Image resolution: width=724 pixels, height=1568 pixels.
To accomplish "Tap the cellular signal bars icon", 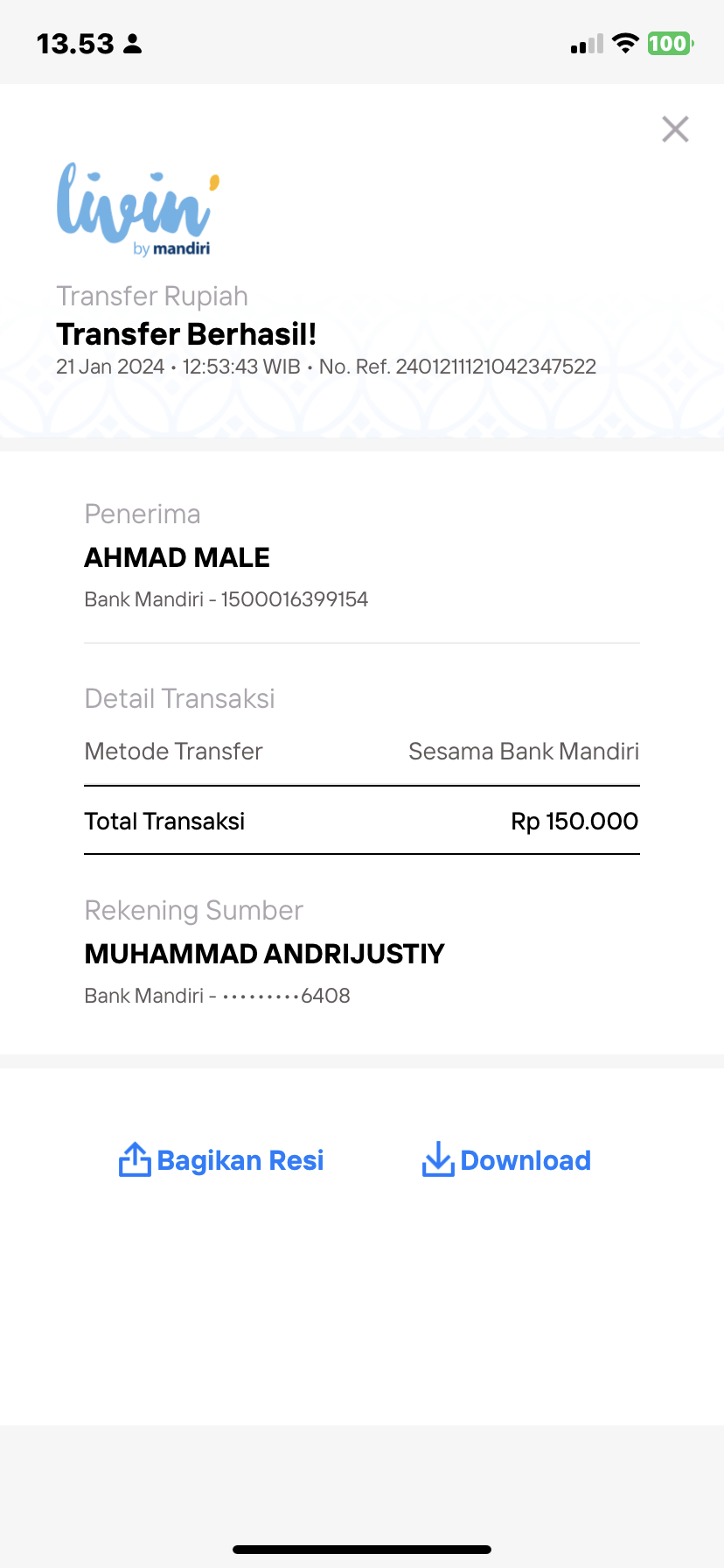I will coord(587,44).
